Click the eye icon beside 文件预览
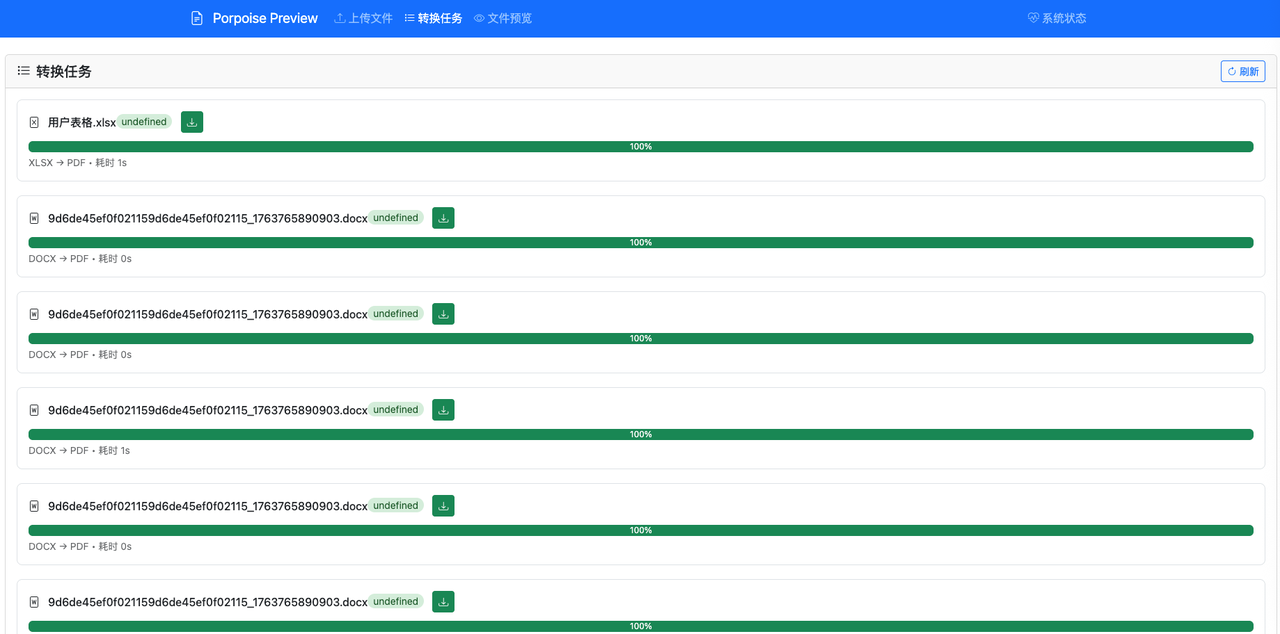1280x634 pixels. 480,18
